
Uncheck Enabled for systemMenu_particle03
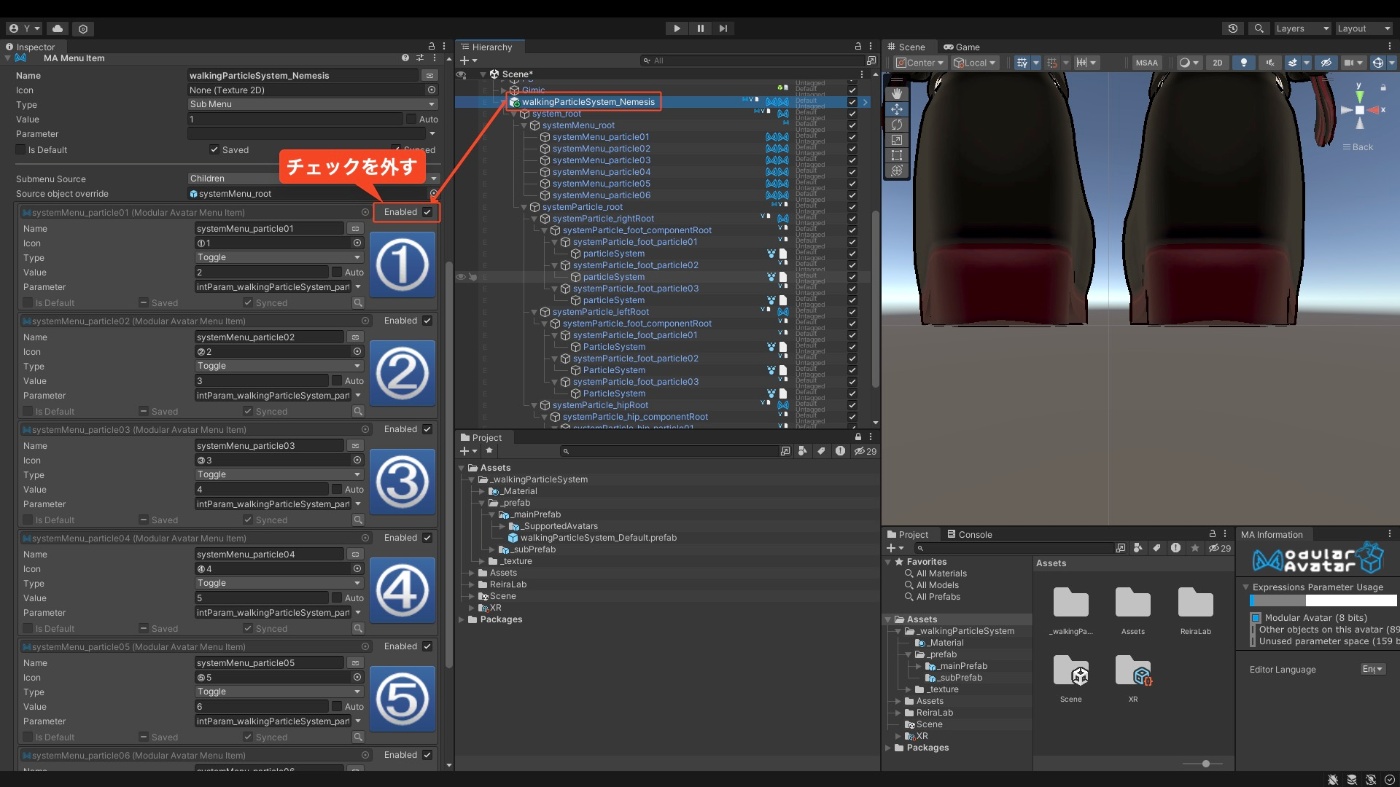(427, 429)
